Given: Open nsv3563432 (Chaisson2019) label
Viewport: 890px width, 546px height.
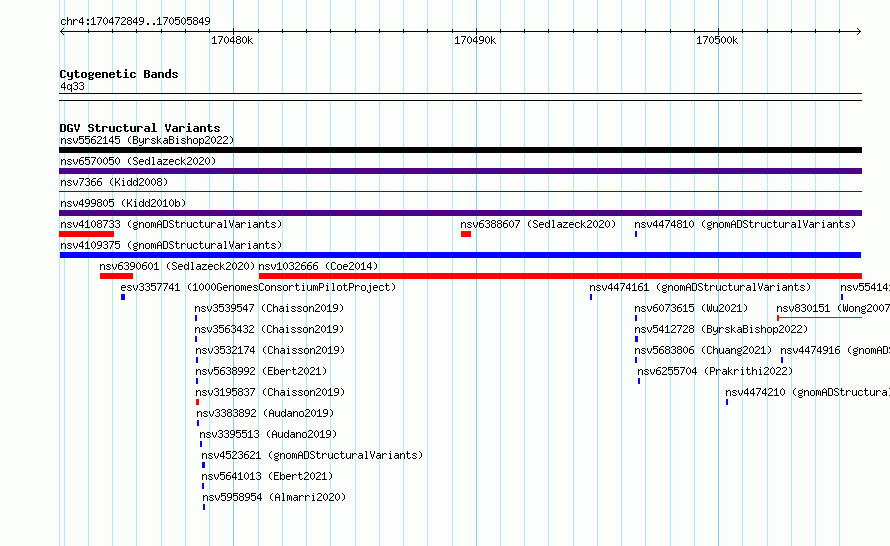Looking at the screenshot, I should 269,329.
